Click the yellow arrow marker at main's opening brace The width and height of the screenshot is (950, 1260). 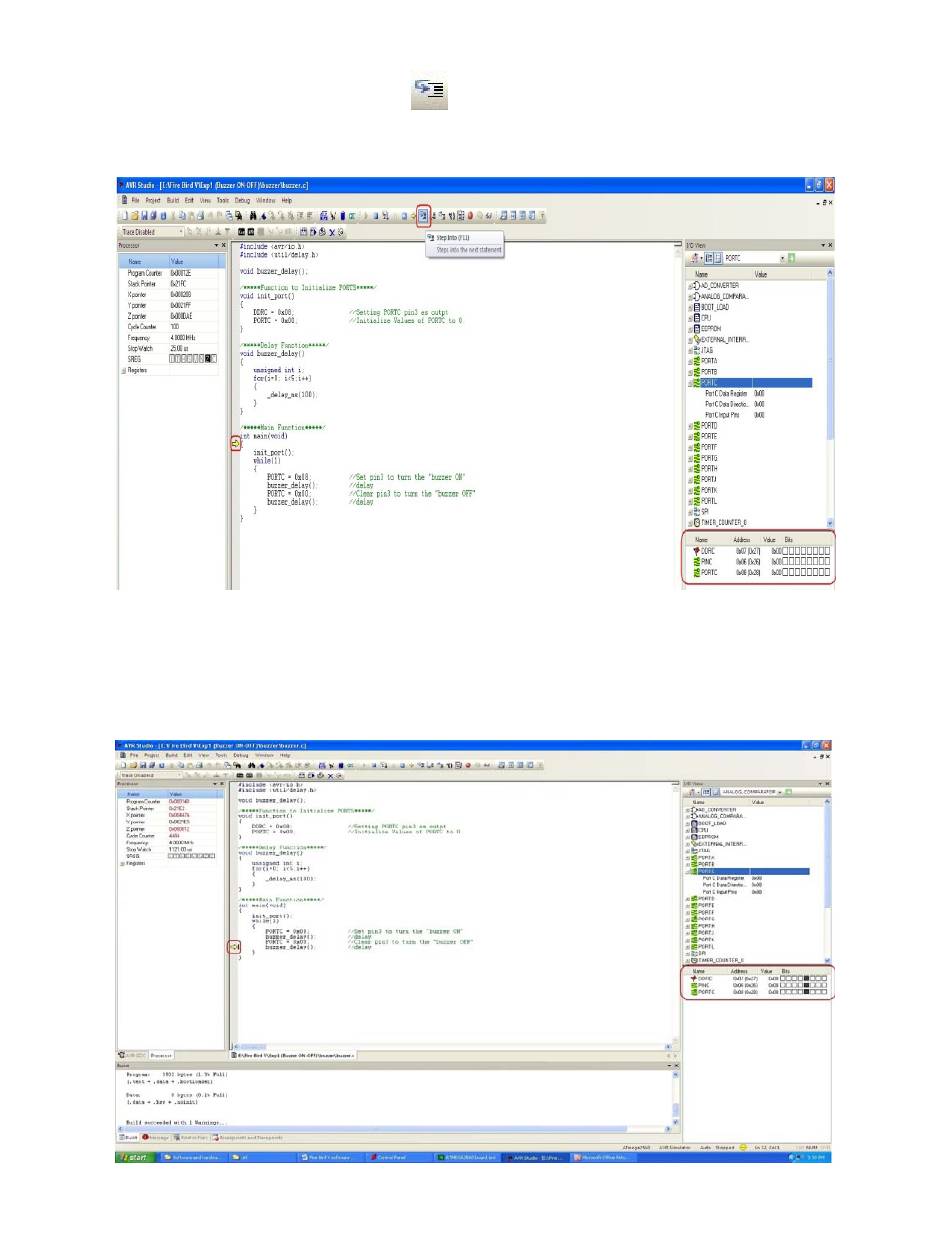(x=235, y=442)
